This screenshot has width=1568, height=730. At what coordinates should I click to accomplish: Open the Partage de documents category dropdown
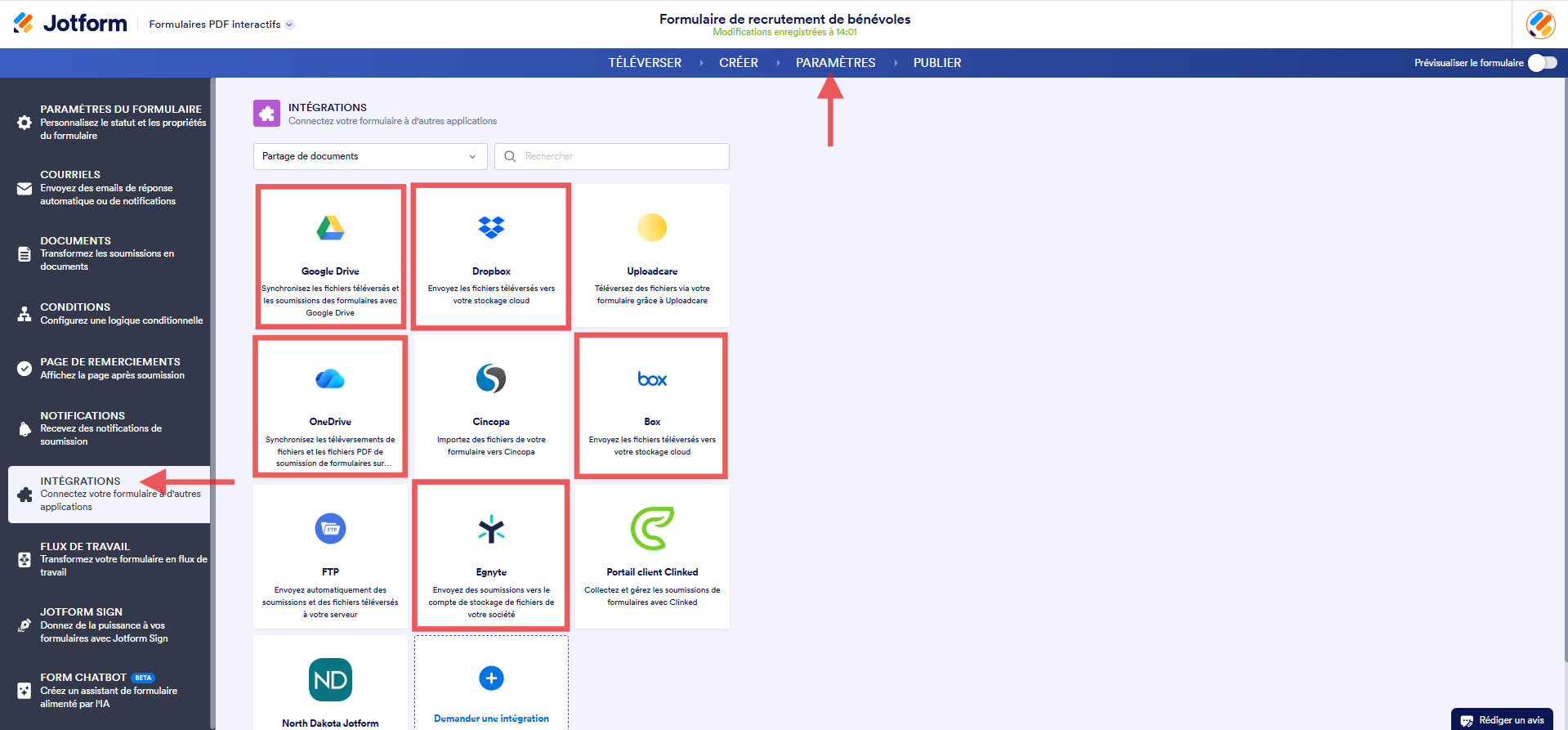coord(370,156)
